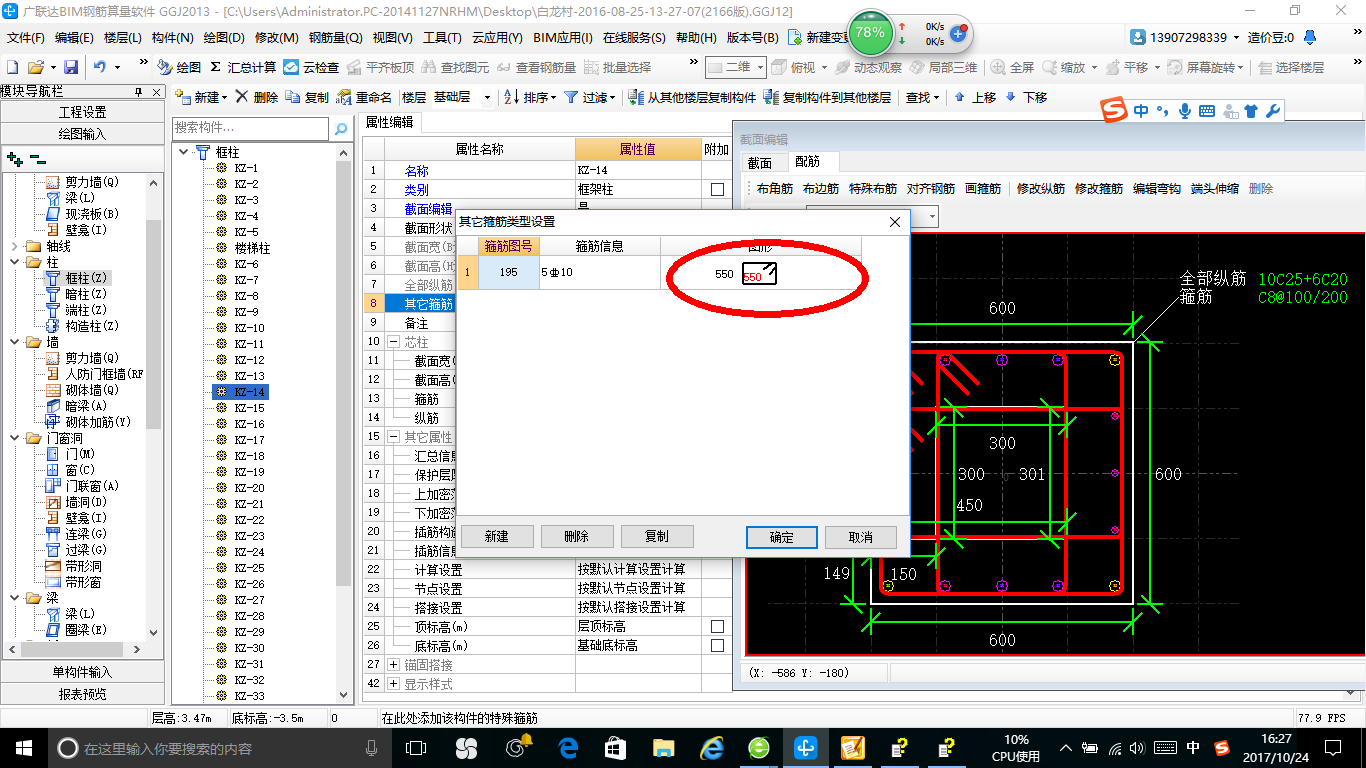Open the 钢筋量(Q) menu
Image resolution: width=1366 pixels, height=768 pixels.
(335, 37)
